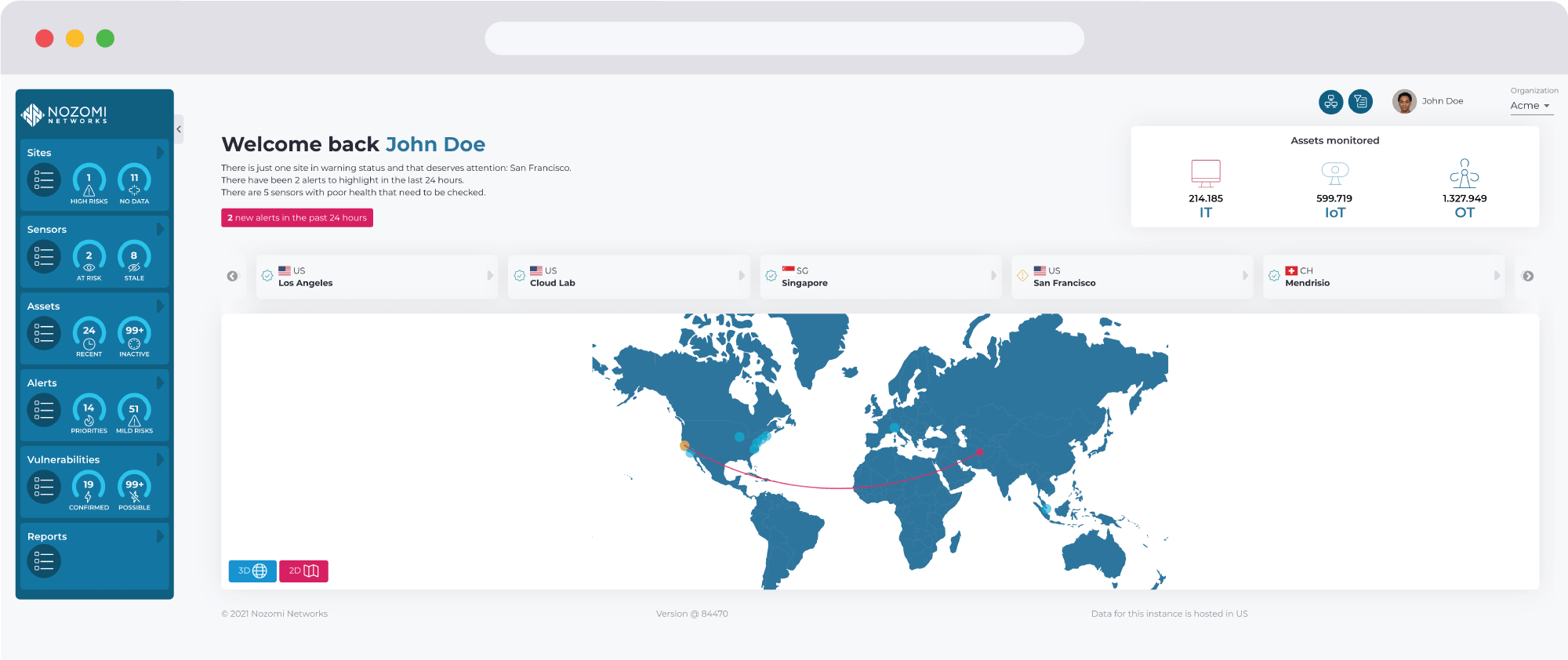Open the Recent assets gauge
1568x660 pixels.
tap(89, 335)
